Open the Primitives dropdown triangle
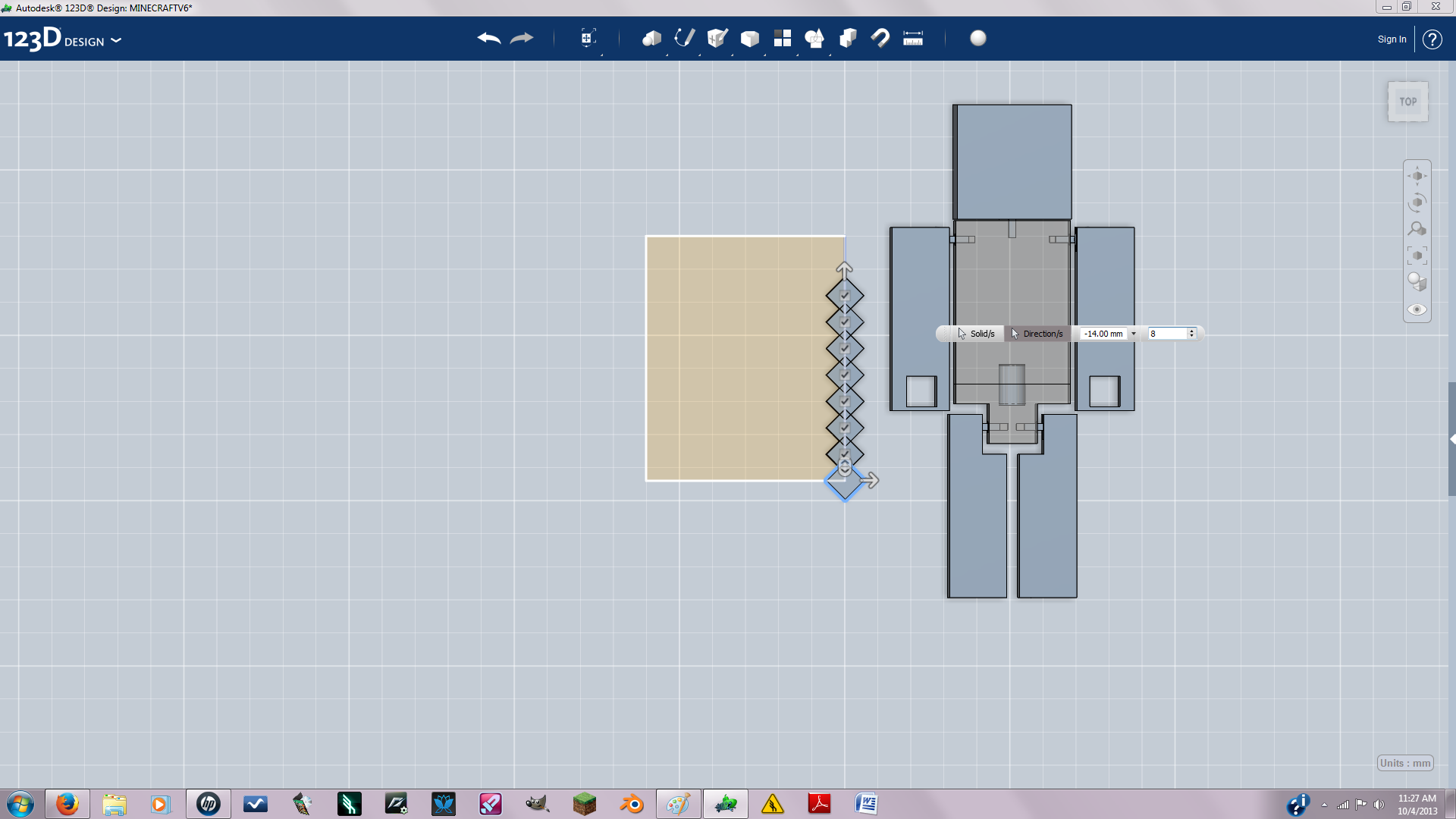 pyautogui.click(x=667, y=55)
